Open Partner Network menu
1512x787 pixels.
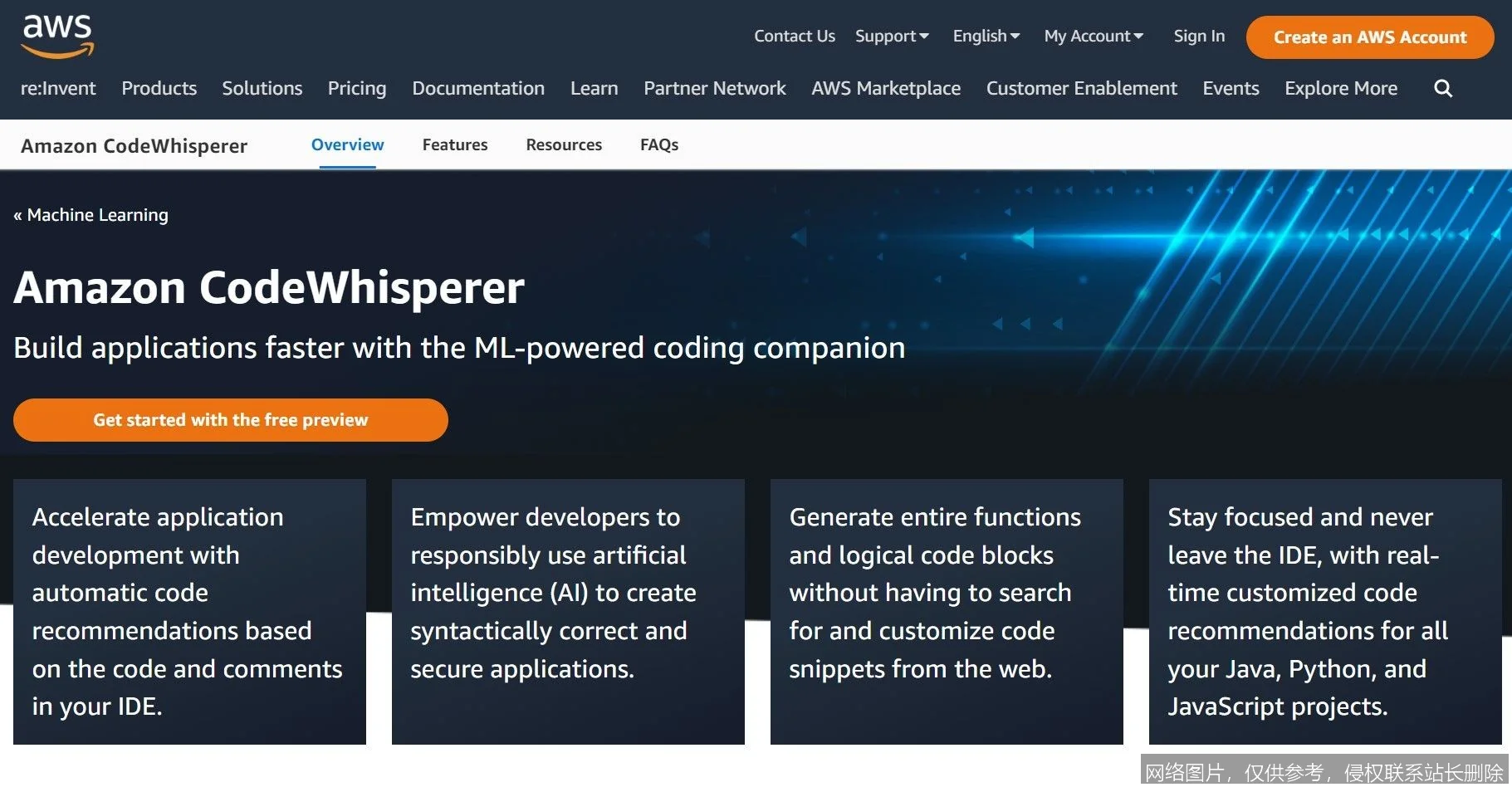715,88
